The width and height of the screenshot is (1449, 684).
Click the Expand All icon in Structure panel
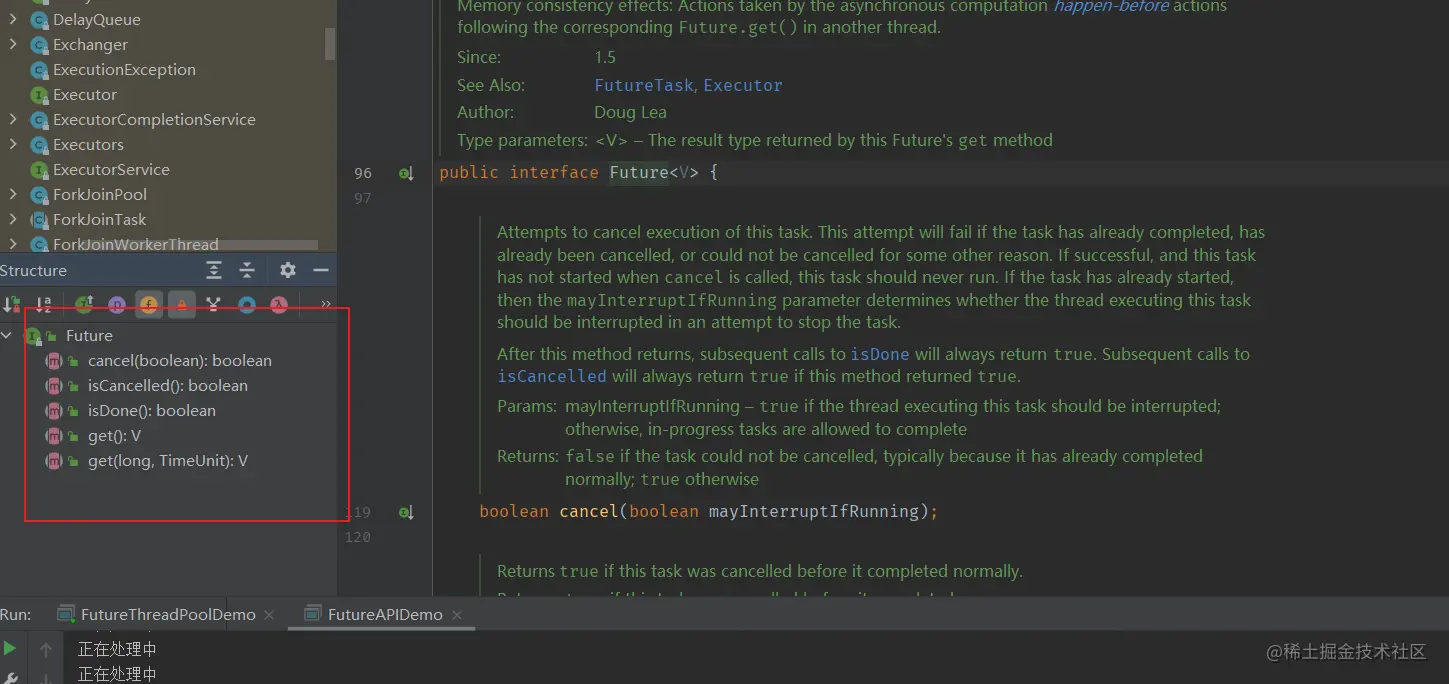tap(214, 271)
